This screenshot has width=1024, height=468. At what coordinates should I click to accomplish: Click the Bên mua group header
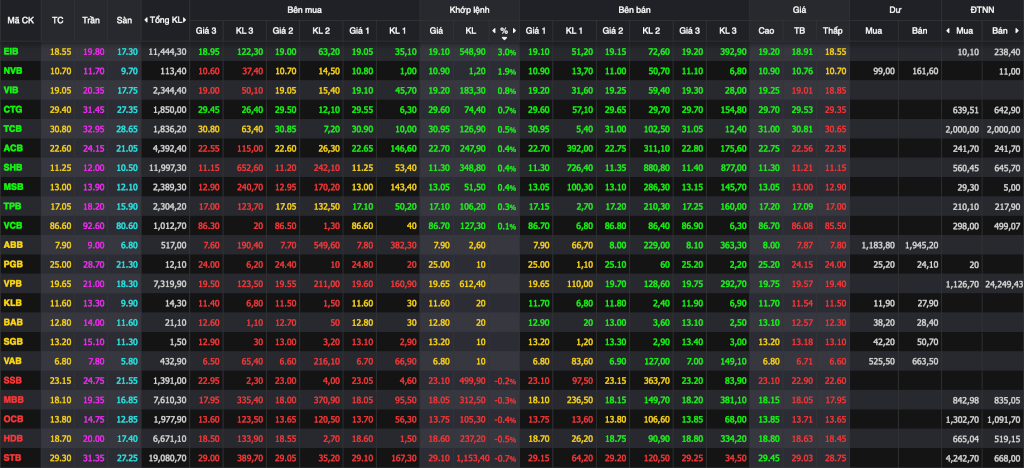(x=304, y=10)
